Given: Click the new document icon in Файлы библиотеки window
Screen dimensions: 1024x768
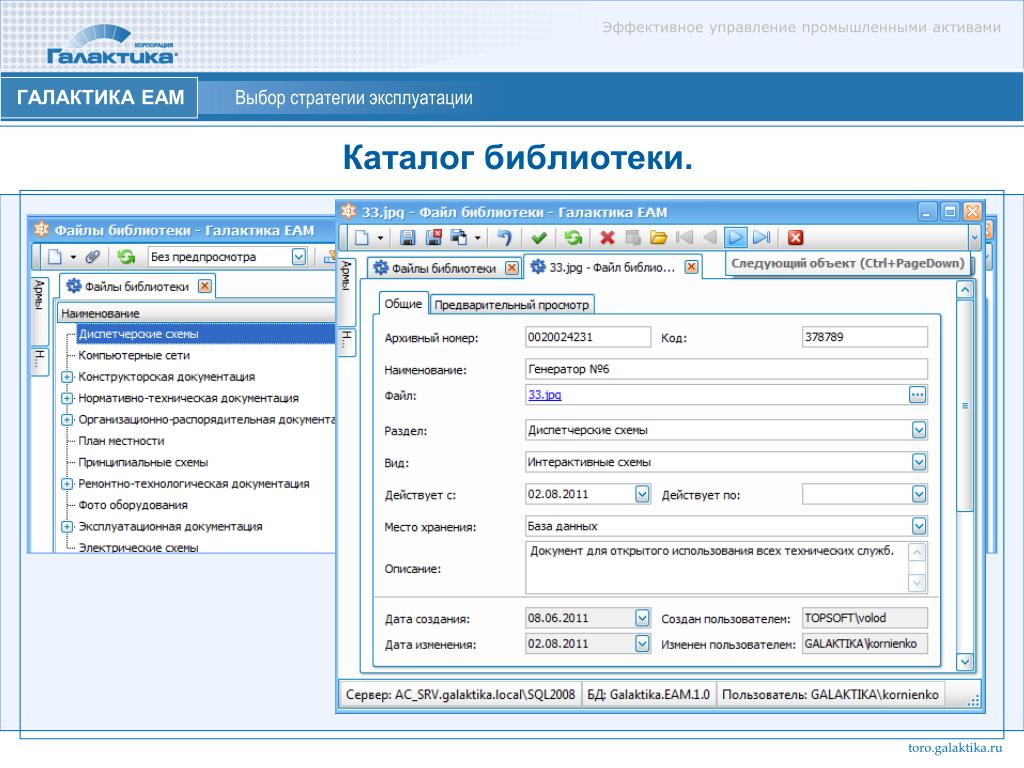Looking at the screenshot, I should click(54, 257).
